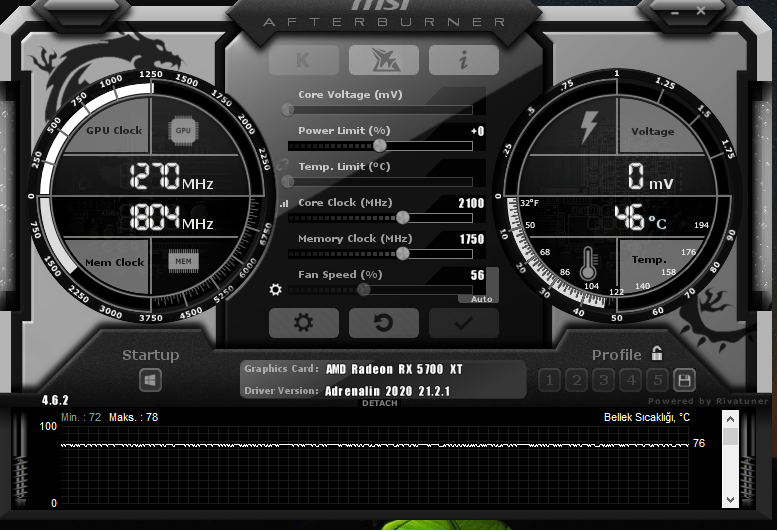This screenshot has width=778, height=531.
Task: Click the Power Limit slider handle
Action: coord(380,145)
